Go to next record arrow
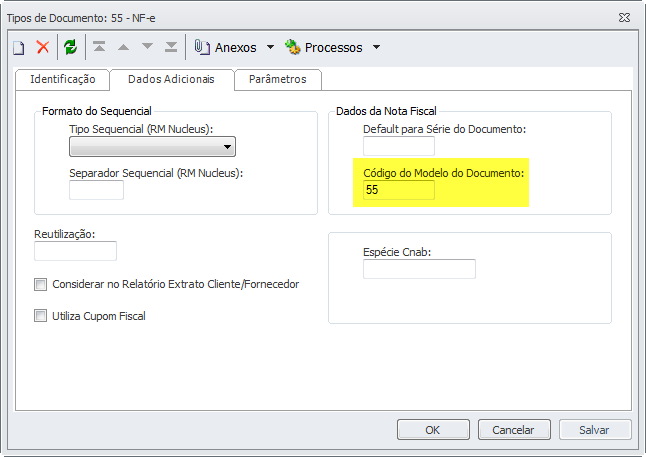This screenshot has width=646, height=457. coord(147,47)
